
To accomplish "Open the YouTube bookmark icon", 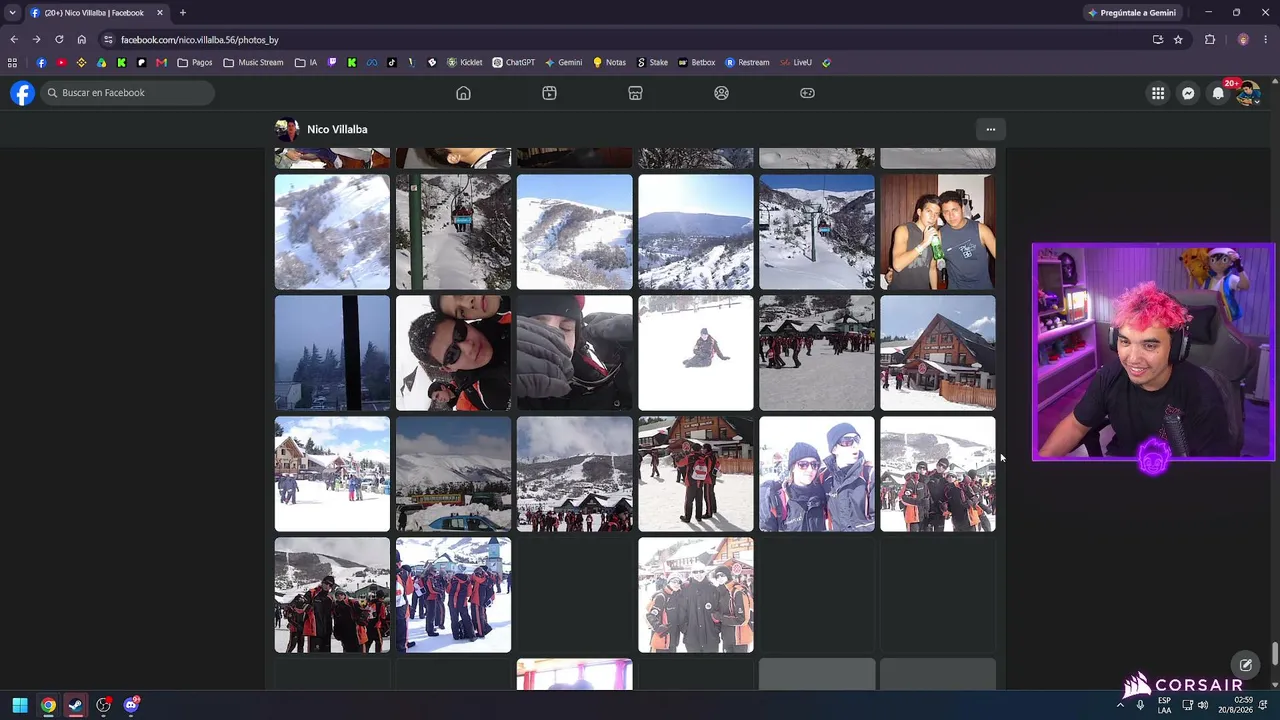I will 61,62.
